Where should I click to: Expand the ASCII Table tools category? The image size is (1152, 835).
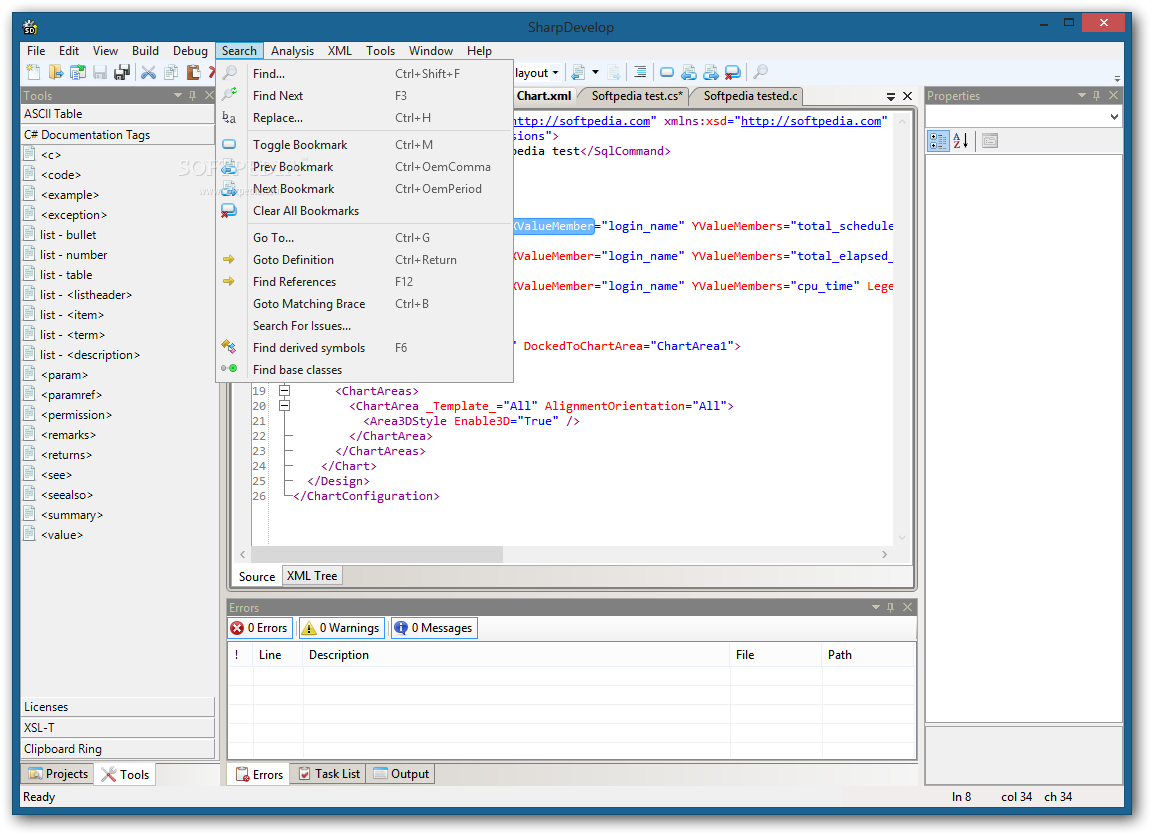tap(118, 114)
